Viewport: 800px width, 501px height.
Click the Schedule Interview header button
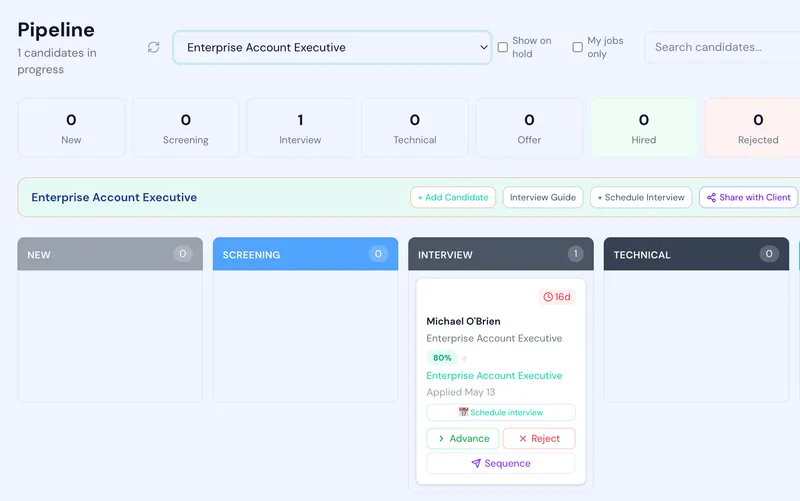pyautogui.click(x=641, y=197)
